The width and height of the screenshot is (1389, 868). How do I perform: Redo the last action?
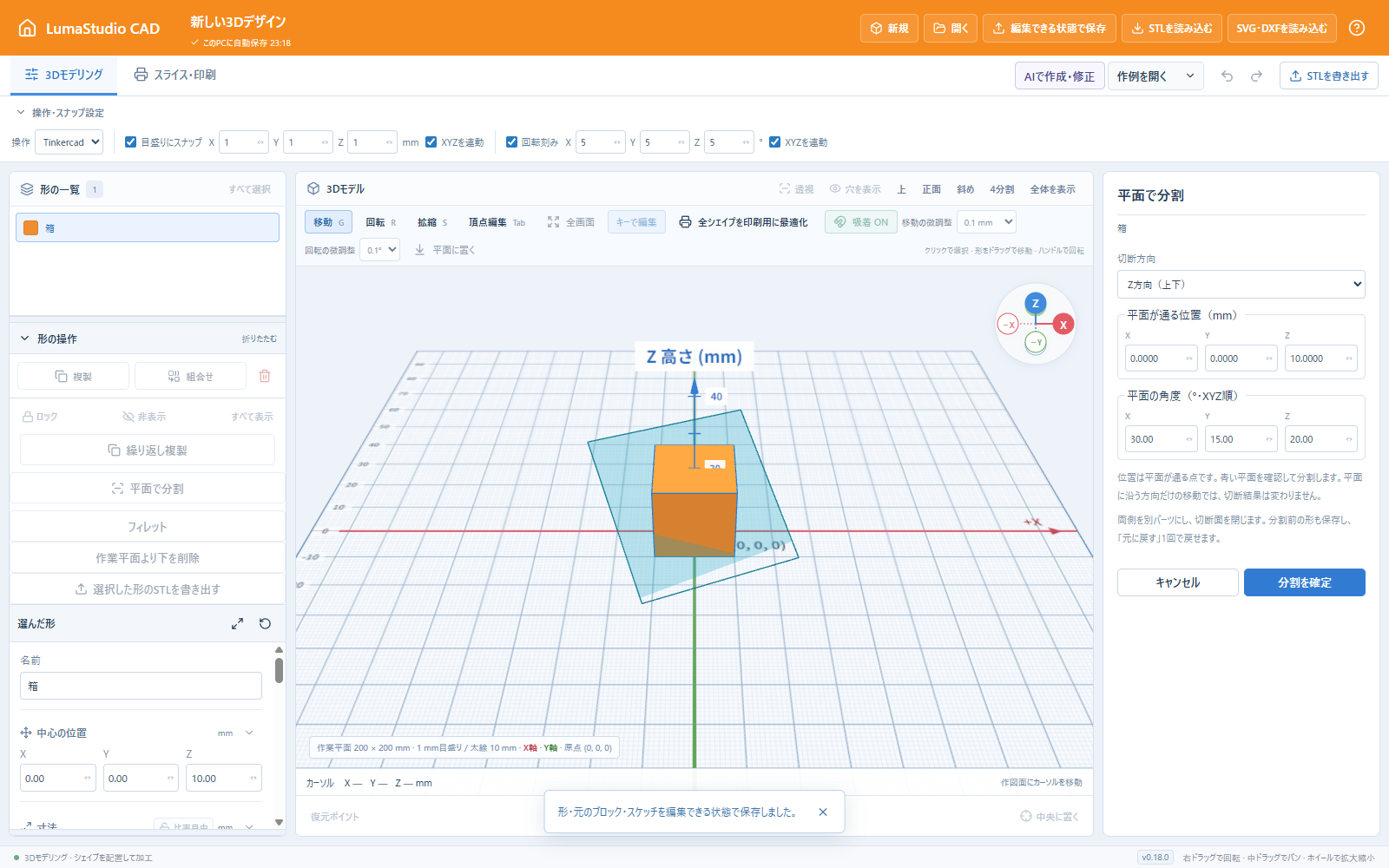point(1256,76)
